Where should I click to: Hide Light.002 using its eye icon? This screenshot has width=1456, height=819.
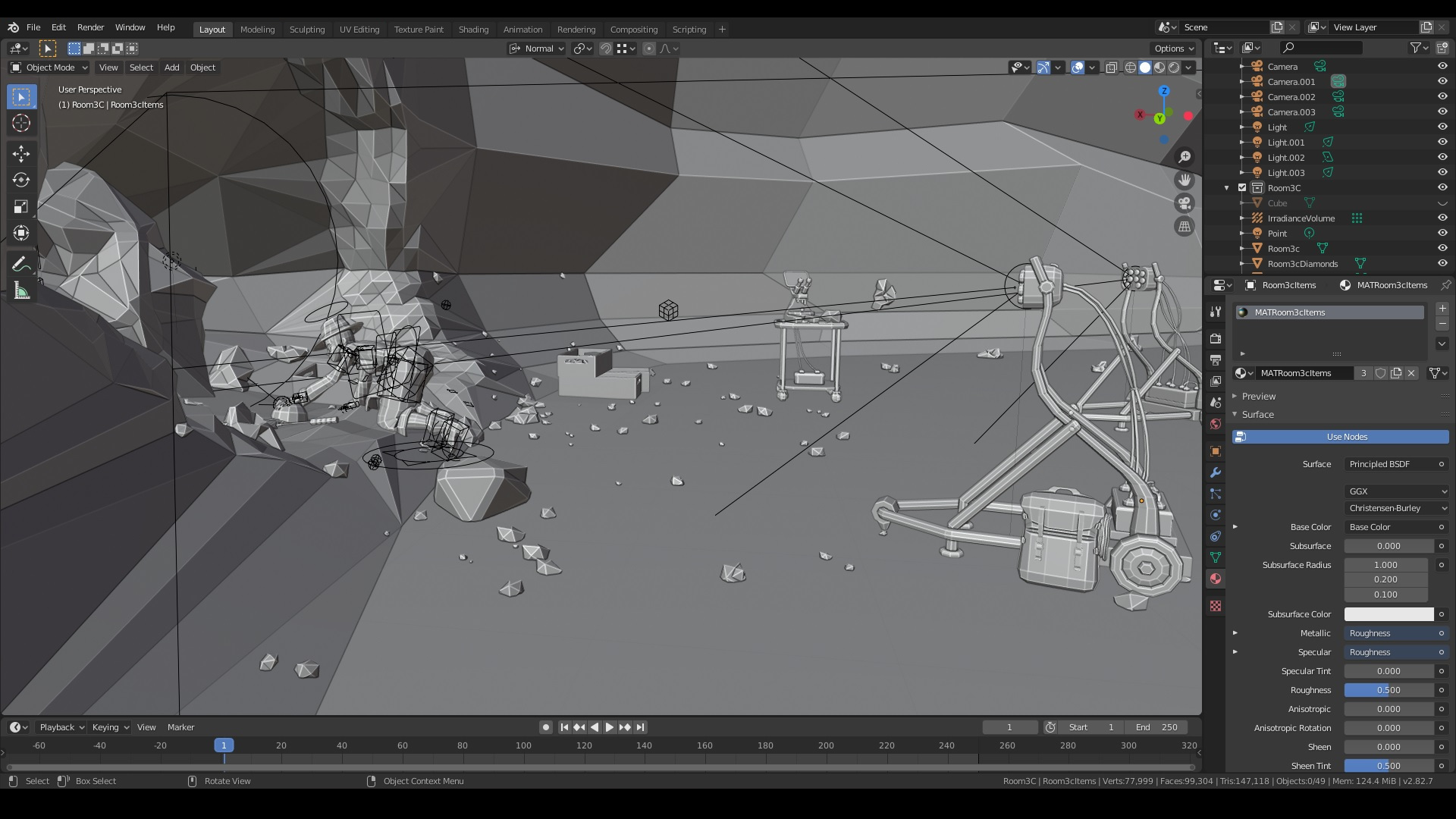pyautogui.click(x=1442, y=158)
